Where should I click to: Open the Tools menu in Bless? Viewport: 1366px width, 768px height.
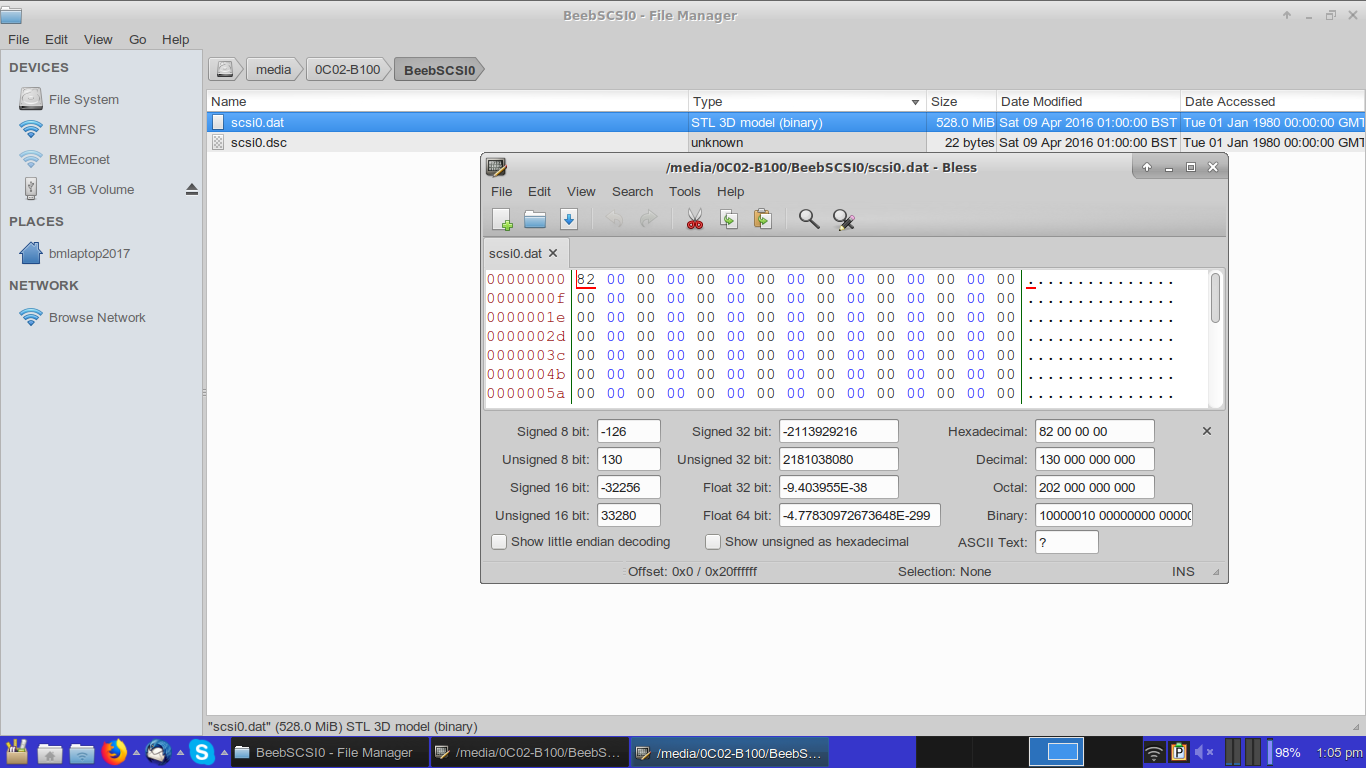(x=685, y=191)
